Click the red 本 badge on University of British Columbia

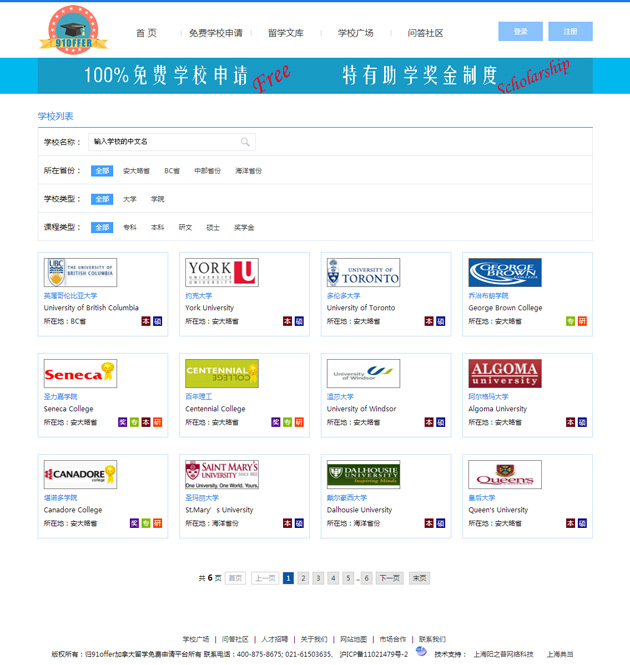click(146, 321)
